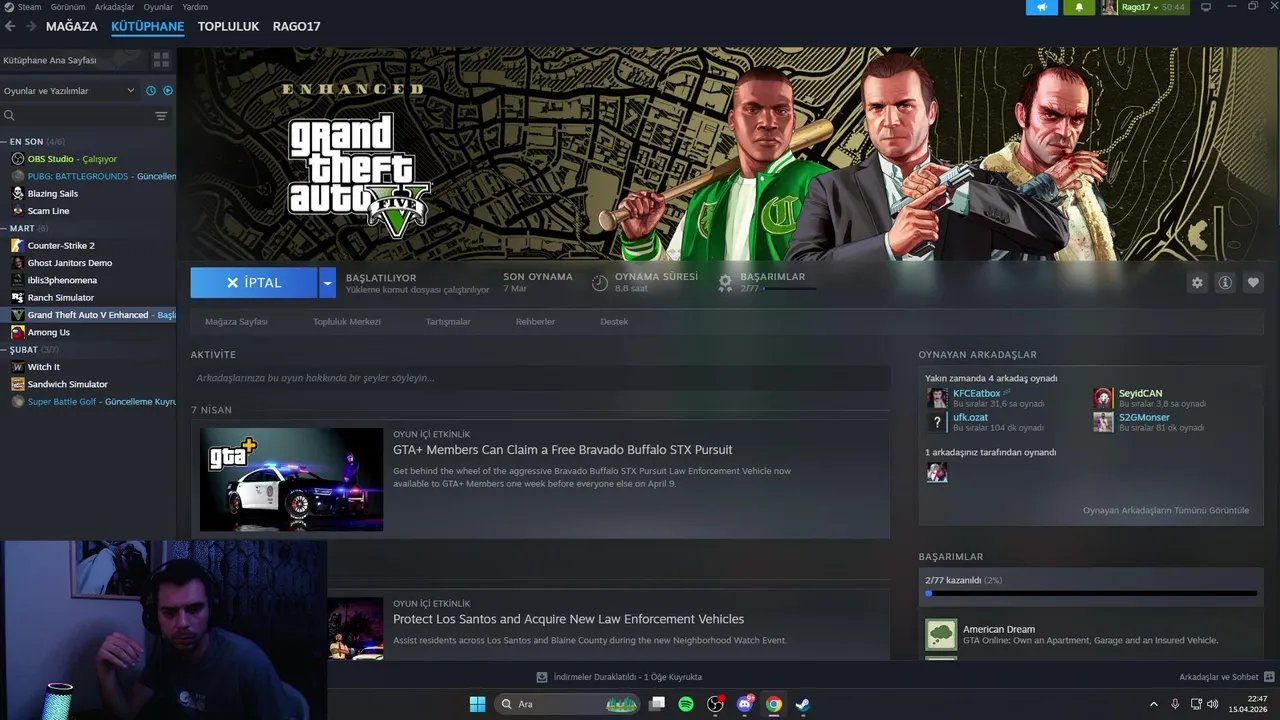Image resolution: width=1280 pixels, height=720 pixels.
Task: Open the Oyunlar menu
Action: coord(158,7)
